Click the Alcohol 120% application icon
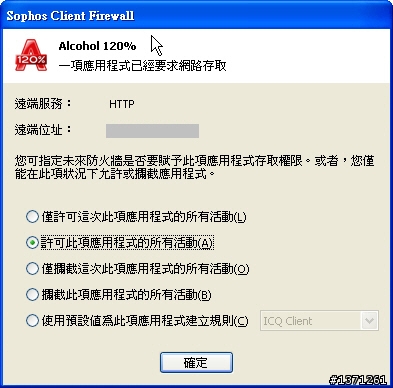Screen dimensions: 393x388 point(31,55)
